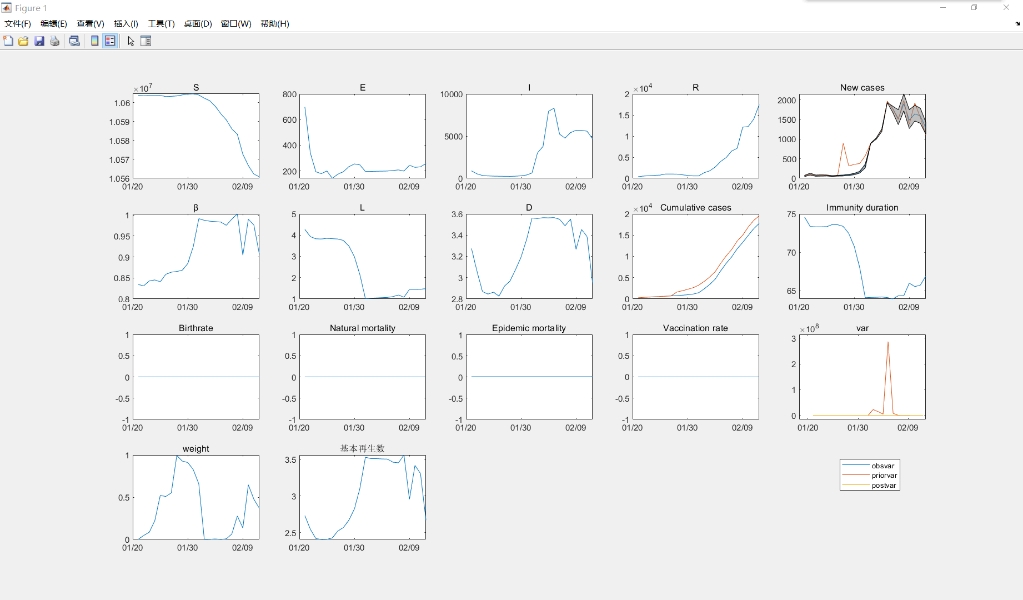Open the 编辑(E) menu
Screen dimensions: 1023x600
pos(54,23)
